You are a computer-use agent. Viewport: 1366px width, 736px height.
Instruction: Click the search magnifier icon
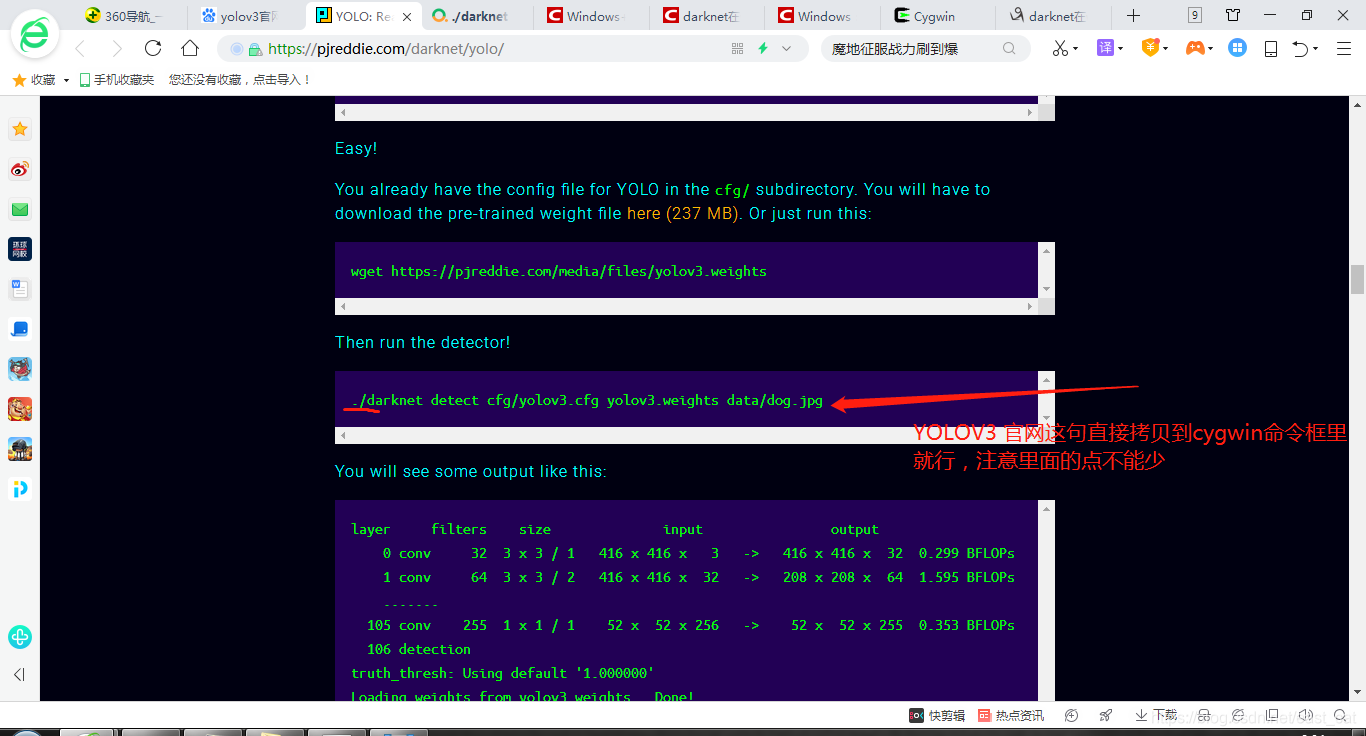[1009, 48]
